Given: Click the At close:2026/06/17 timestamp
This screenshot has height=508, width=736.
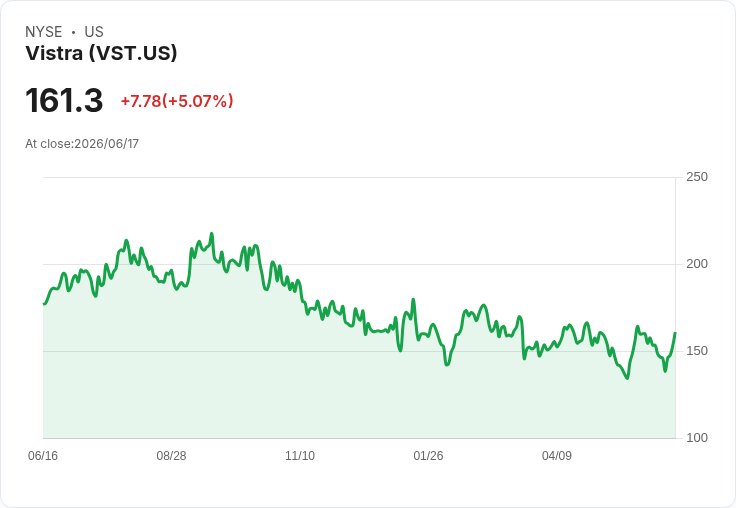Looking at the screenshot, I should [x=82, y=144].
